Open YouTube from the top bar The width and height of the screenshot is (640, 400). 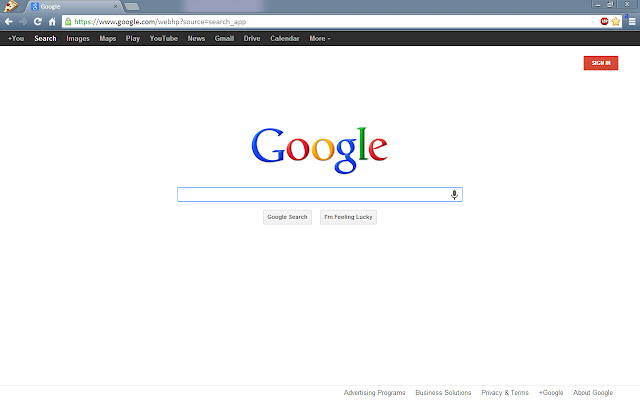click(x=164, y=38)
